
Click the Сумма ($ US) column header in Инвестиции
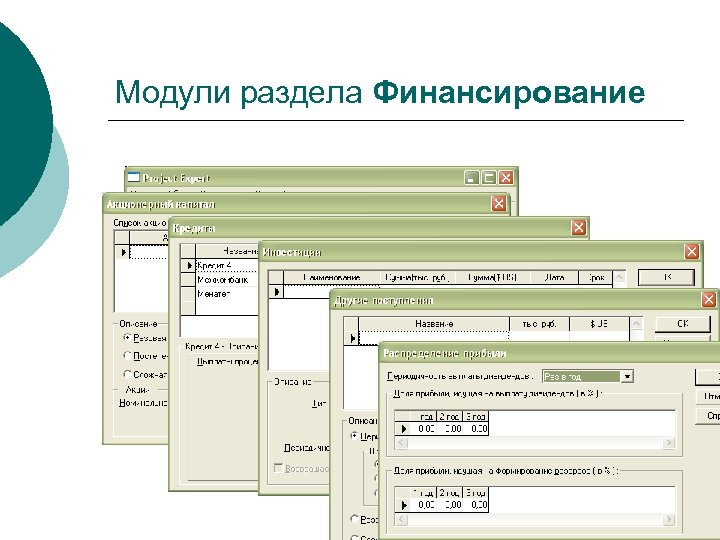[493, 277]
